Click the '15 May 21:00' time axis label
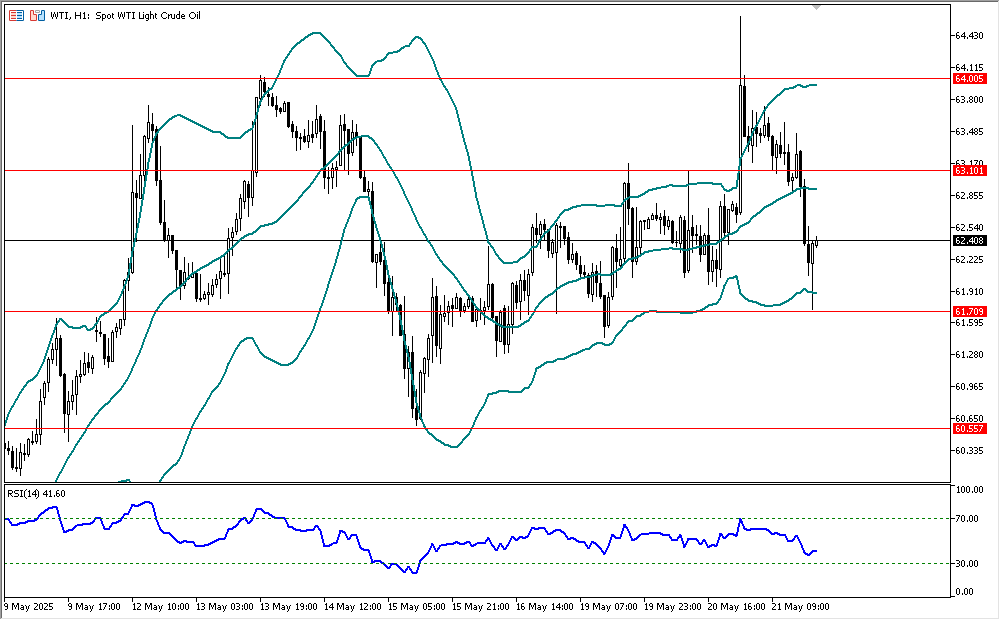Image resolution: width=1000 pixels, height=620 pixels. (x=481, y=607)
